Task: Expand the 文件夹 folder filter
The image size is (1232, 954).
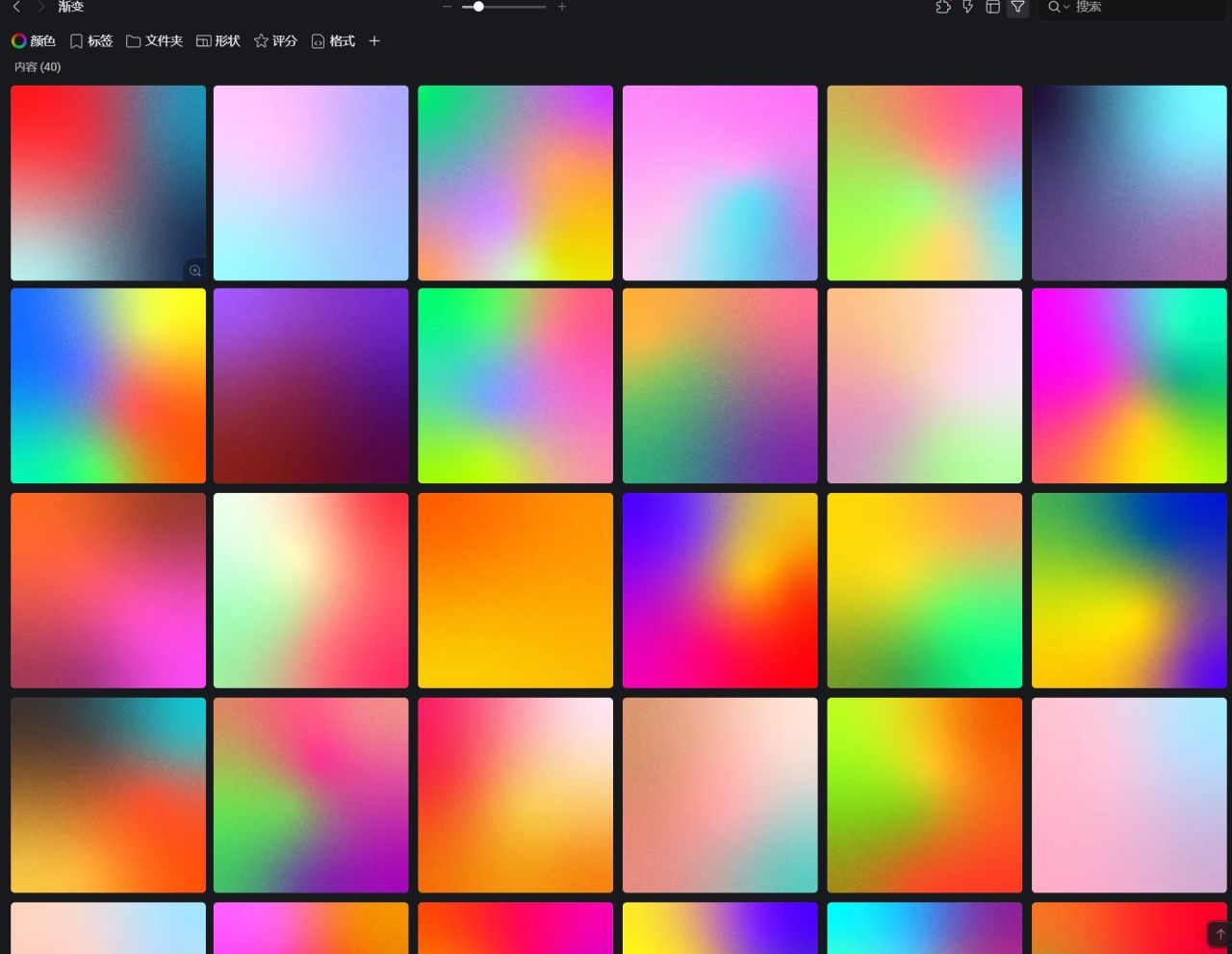Action: (154, 41)
